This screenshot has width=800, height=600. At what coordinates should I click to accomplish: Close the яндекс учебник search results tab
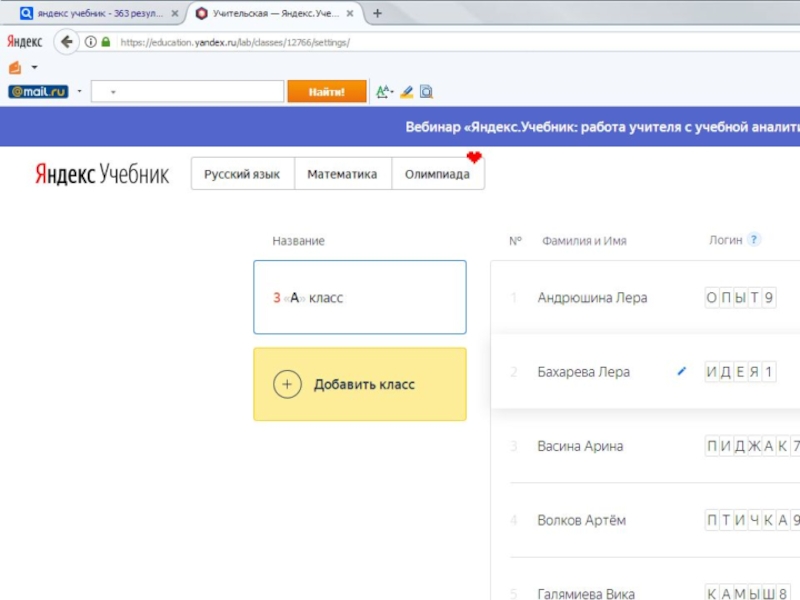pos(174,13)
